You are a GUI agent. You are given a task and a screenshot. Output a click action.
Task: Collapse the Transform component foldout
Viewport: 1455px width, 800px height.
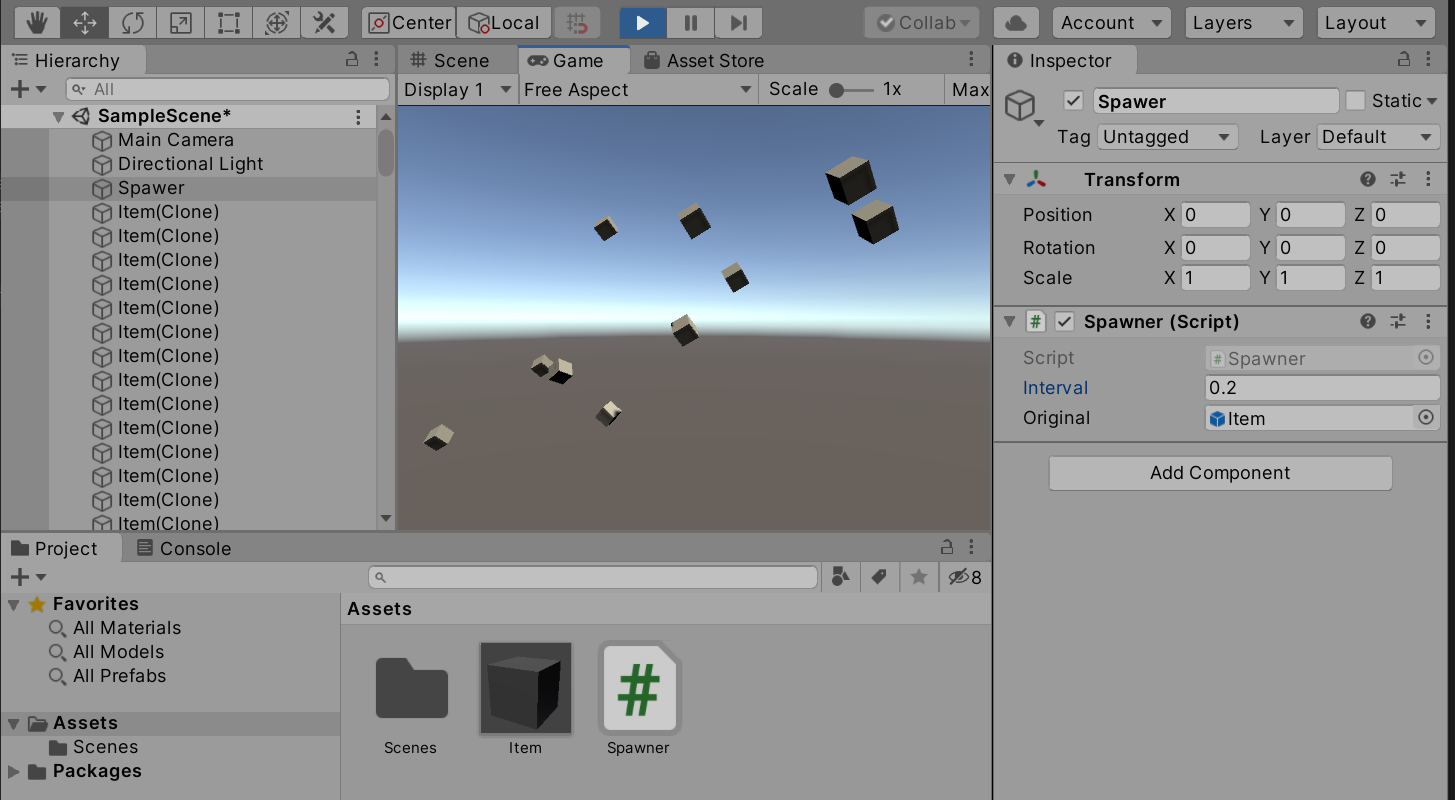(1009, 180)
